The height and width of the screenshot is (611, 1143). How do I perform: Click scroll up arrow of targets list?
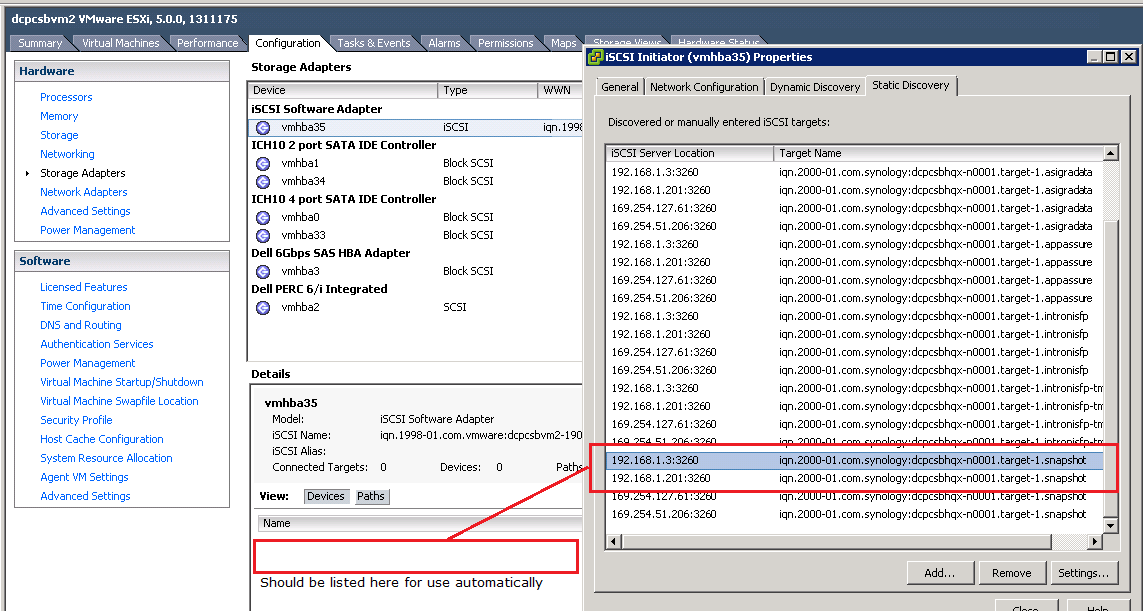(1110, 153)
